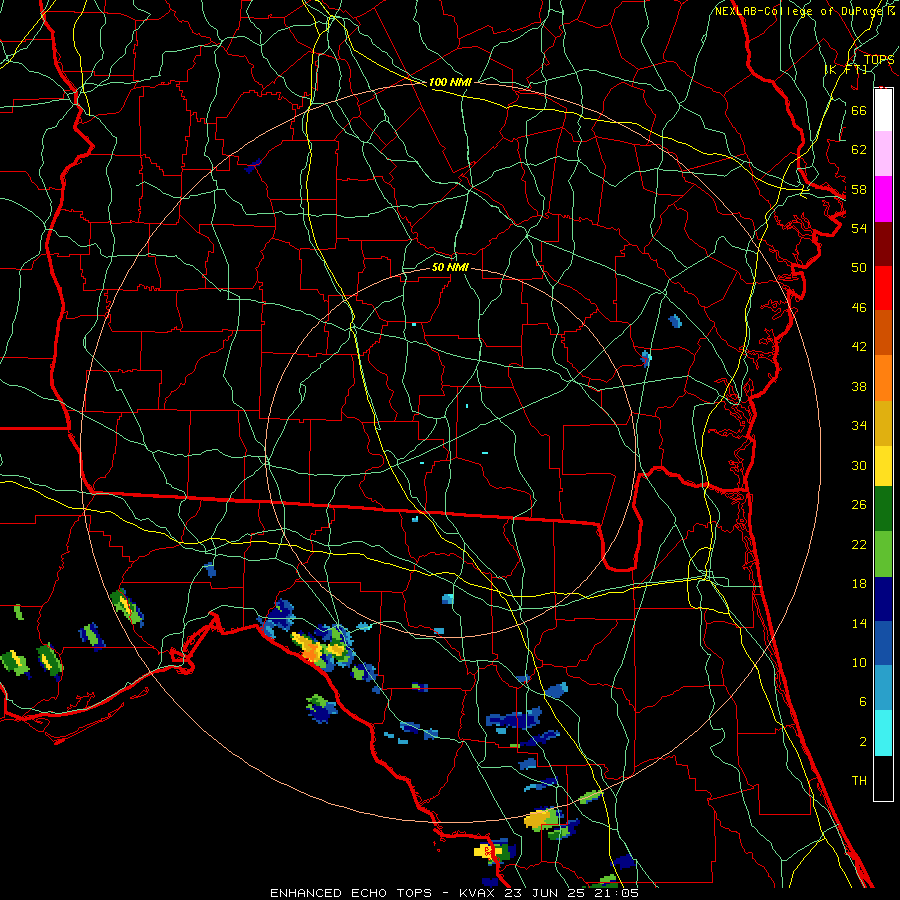Click the '26' legend value
The width and height of the screenshot is (900, 900).
click(859, 505)
